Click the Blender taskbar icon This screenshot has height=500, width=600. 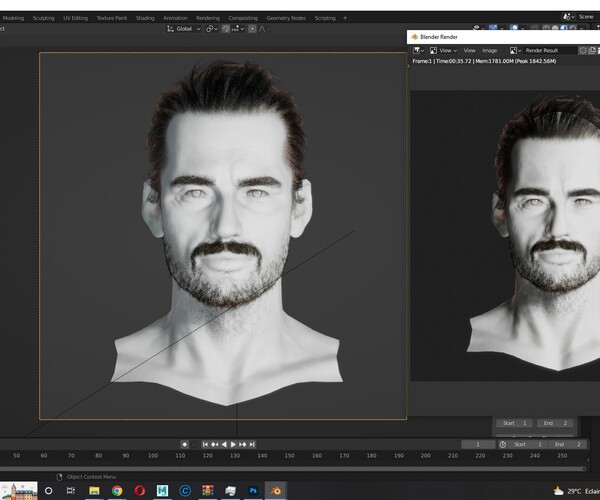(276, 490)
